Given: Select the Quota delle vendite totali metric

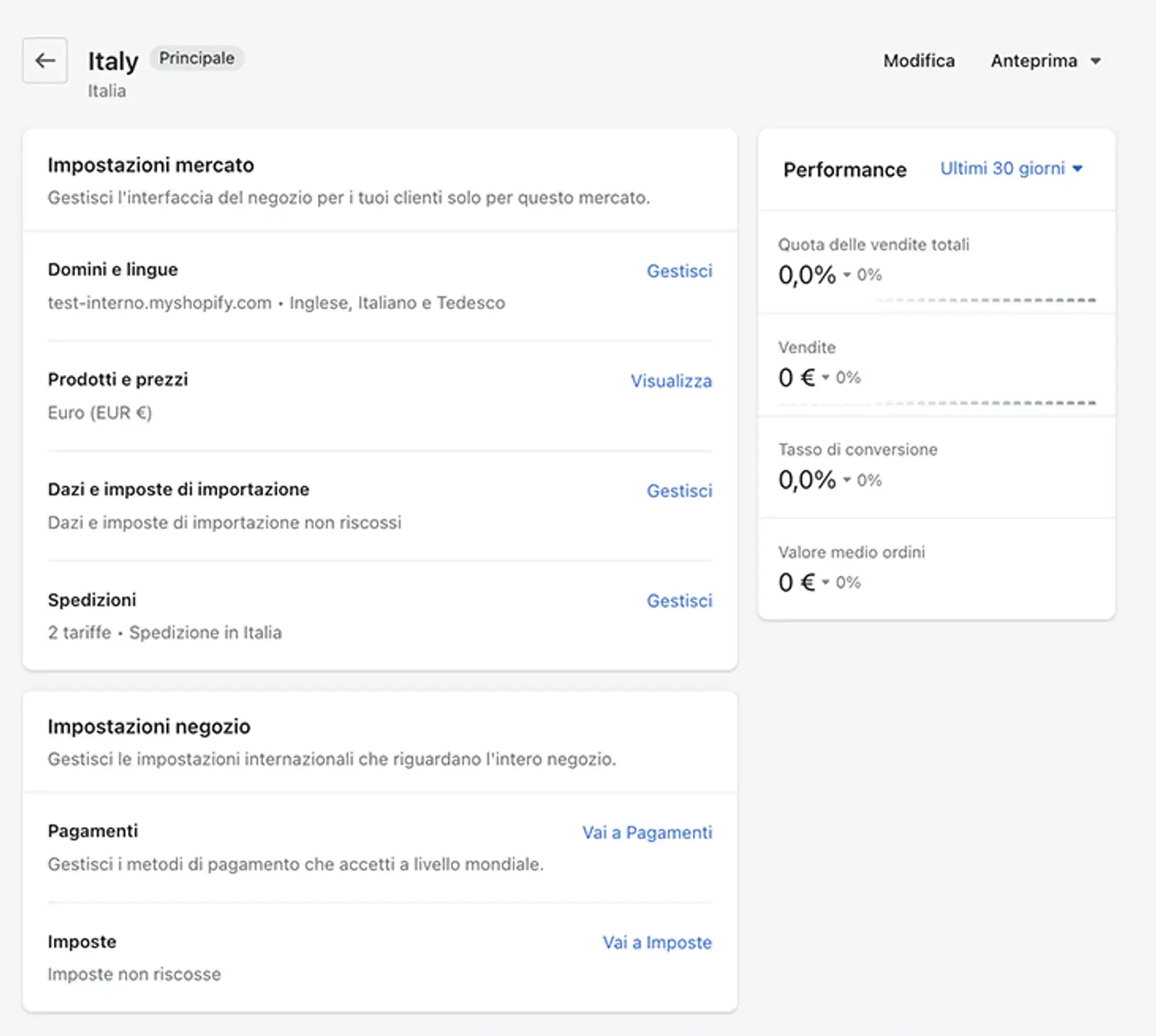Looking at the screenshot, I should 873,245.
